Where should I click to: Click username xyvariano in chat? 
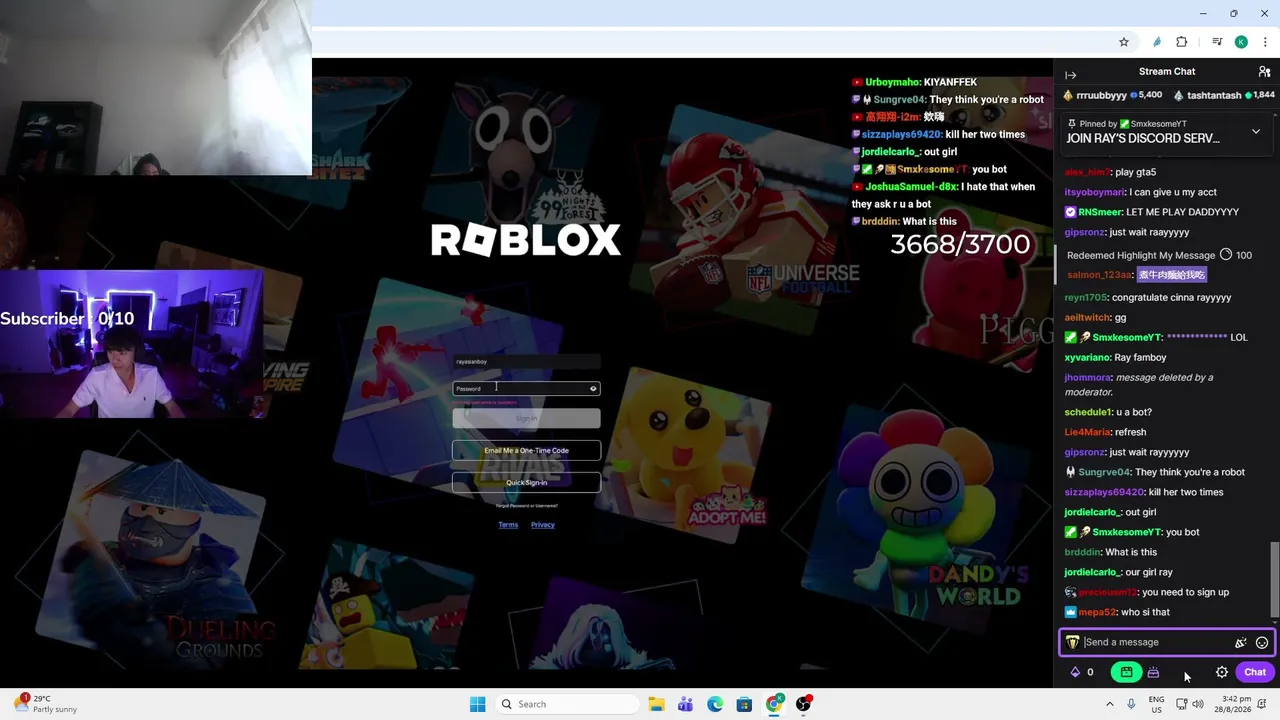(1089, 357)
